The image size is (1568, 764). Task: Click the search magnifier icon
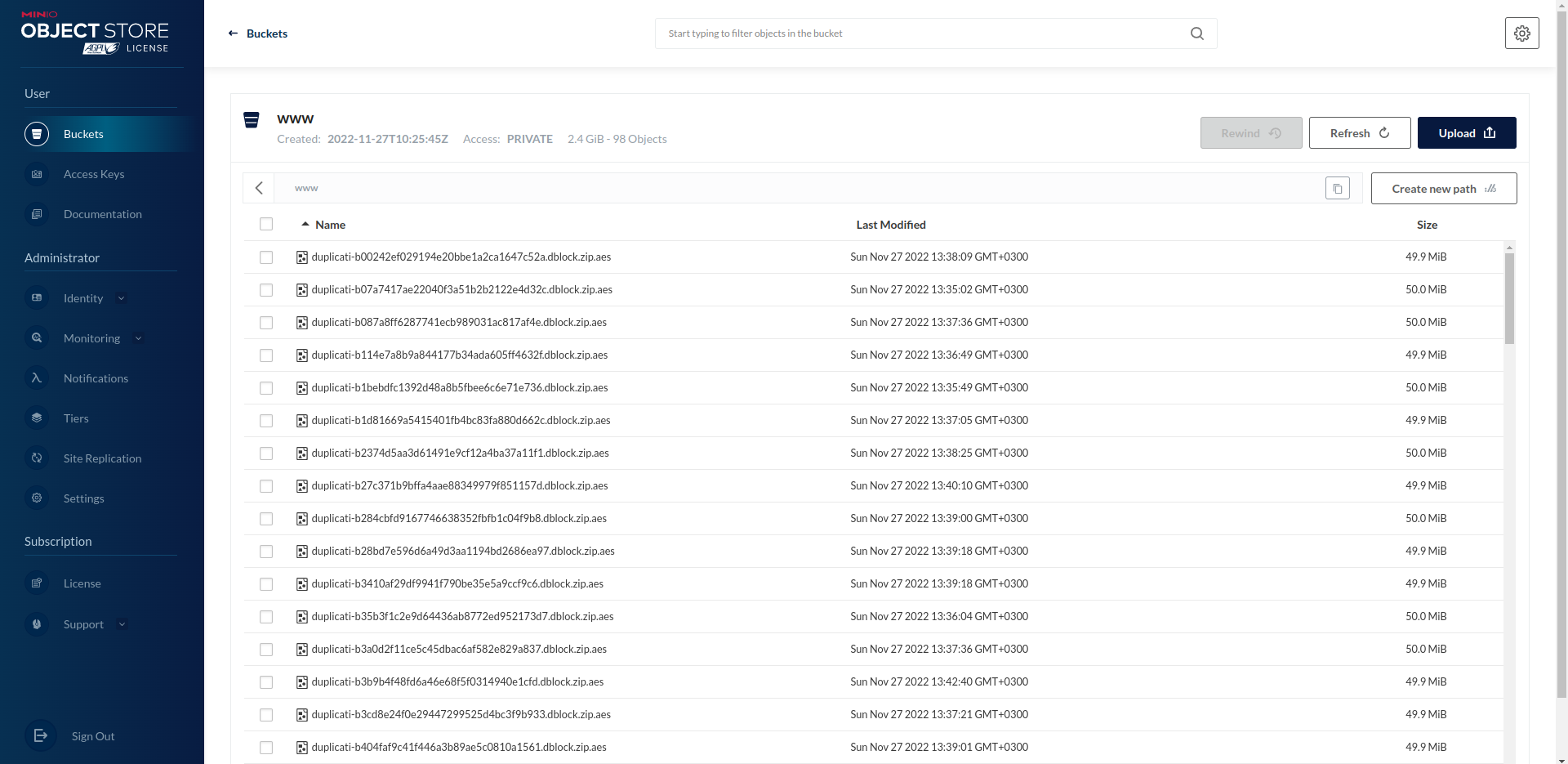[1197, 34]
